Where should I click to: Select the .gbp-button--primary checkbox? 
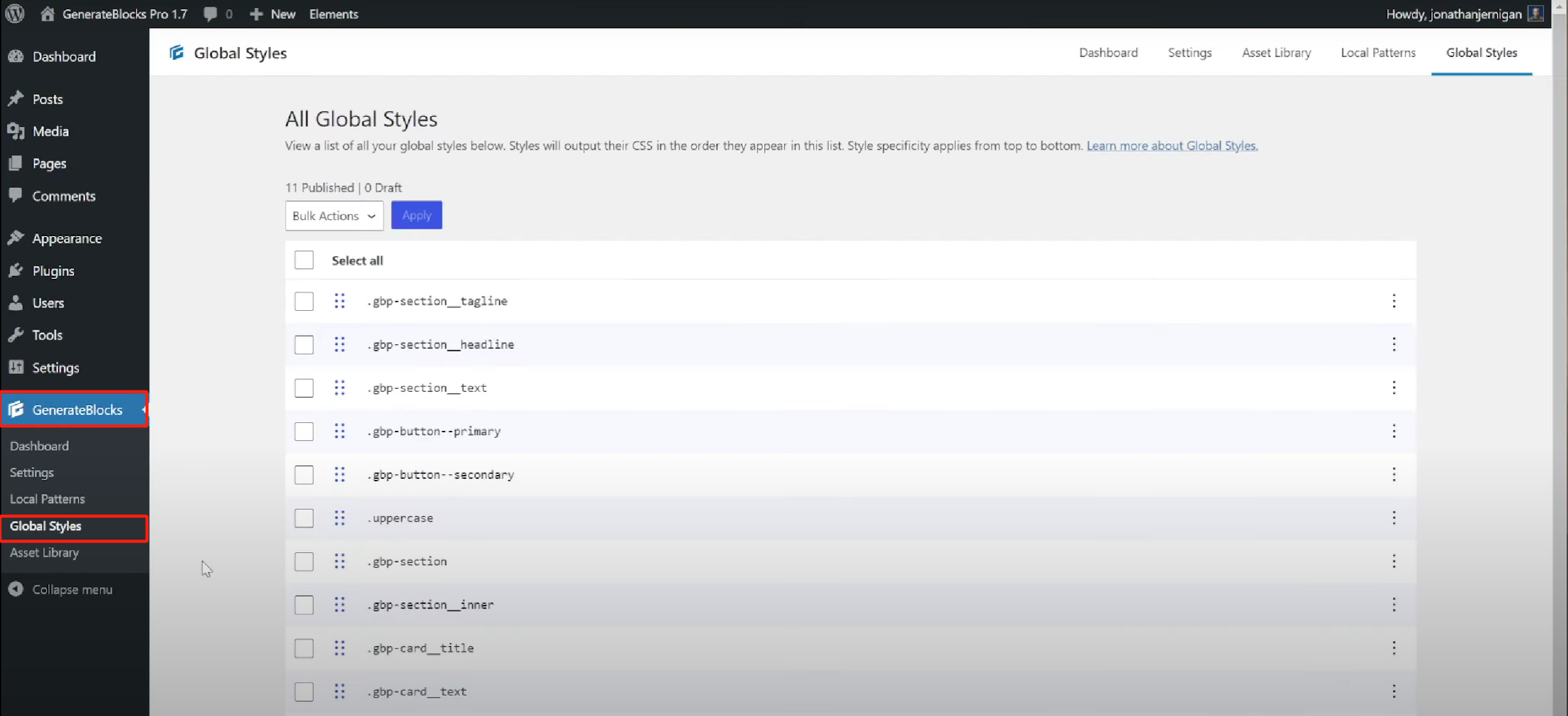click(x=304, y=431)
